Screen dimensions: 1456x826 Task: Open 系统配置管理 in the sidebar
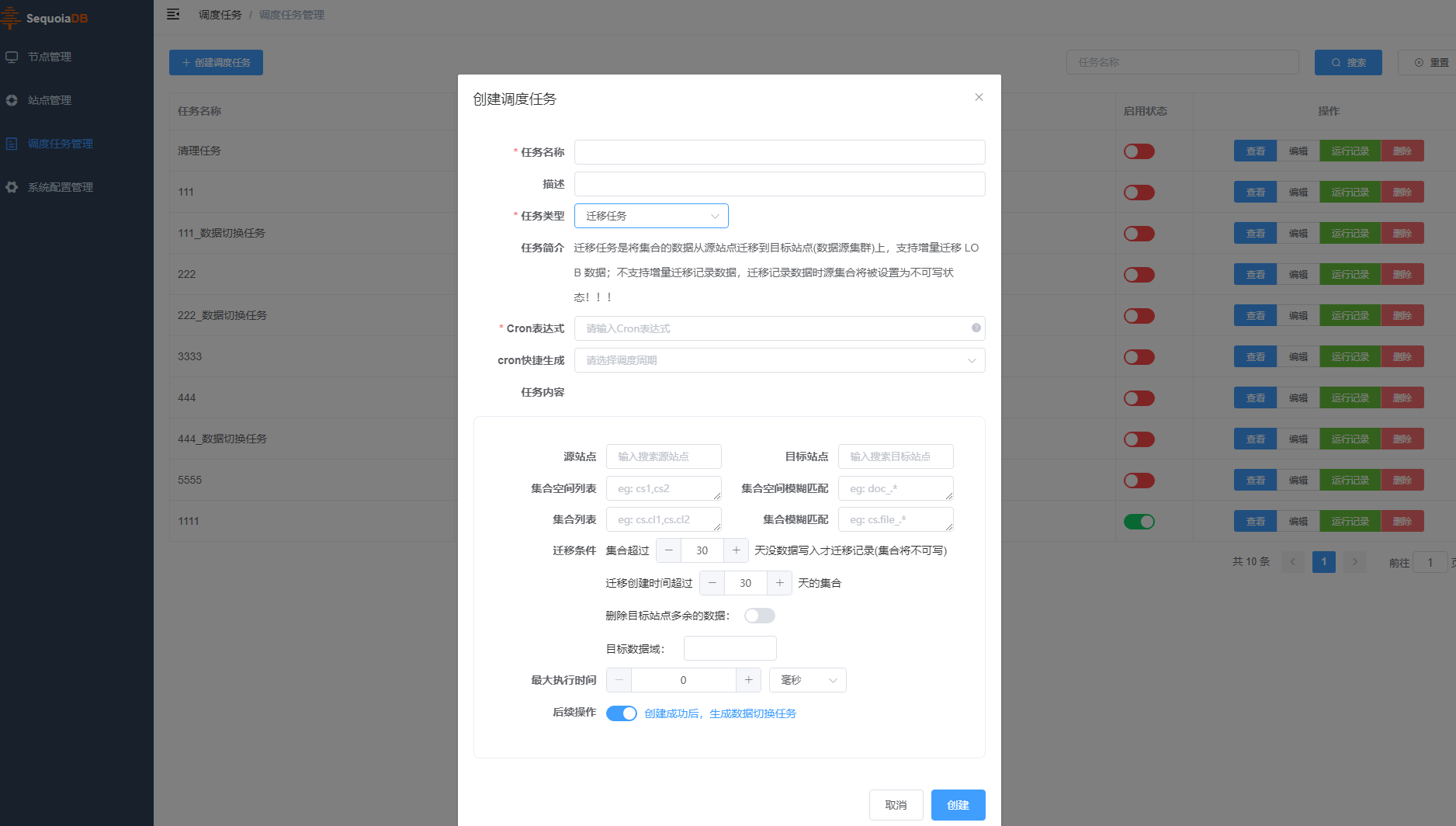[x=76, y=187]
